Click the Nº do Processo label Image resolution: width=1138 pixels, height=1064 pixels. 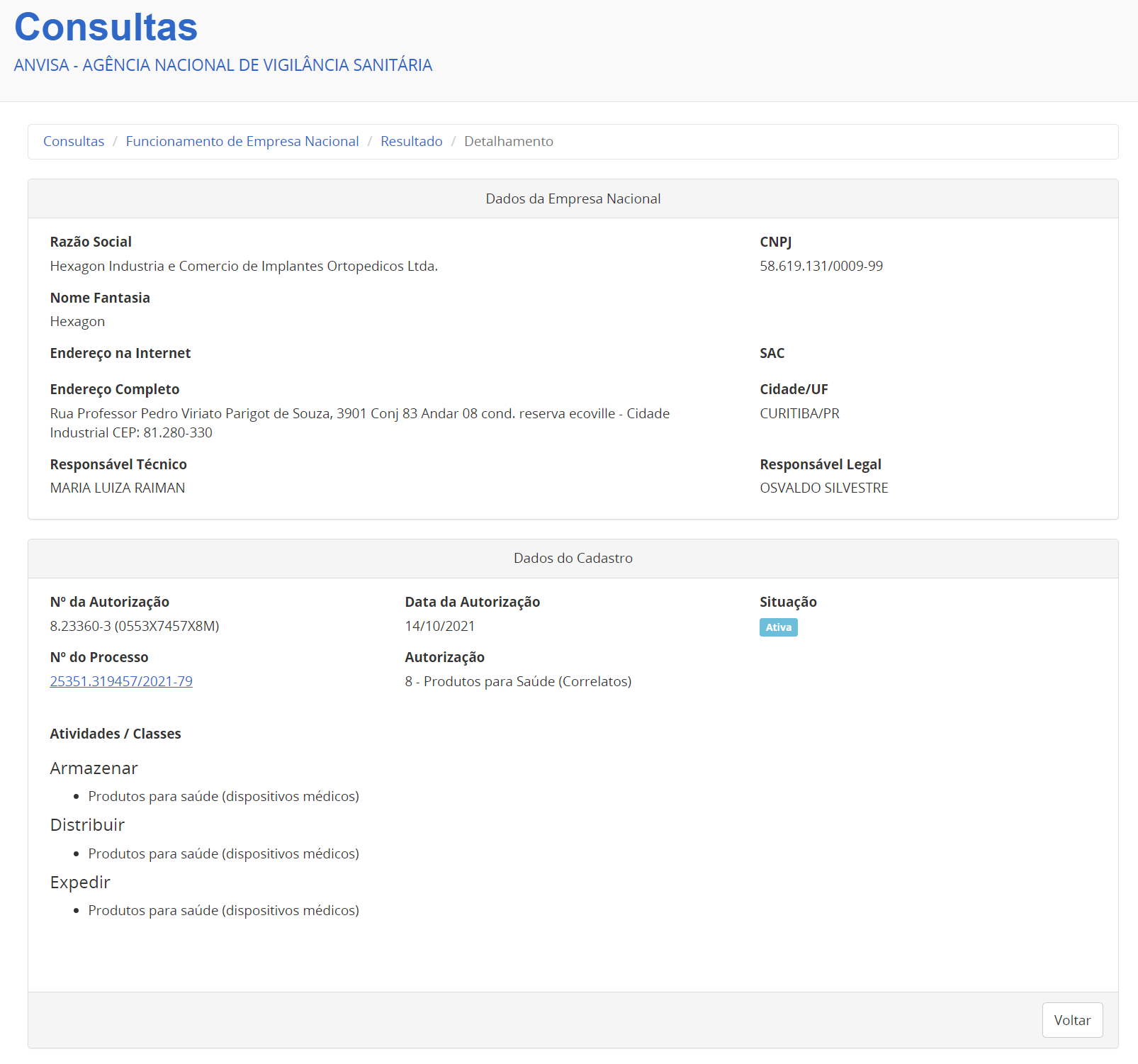click(x=99, y=657)
